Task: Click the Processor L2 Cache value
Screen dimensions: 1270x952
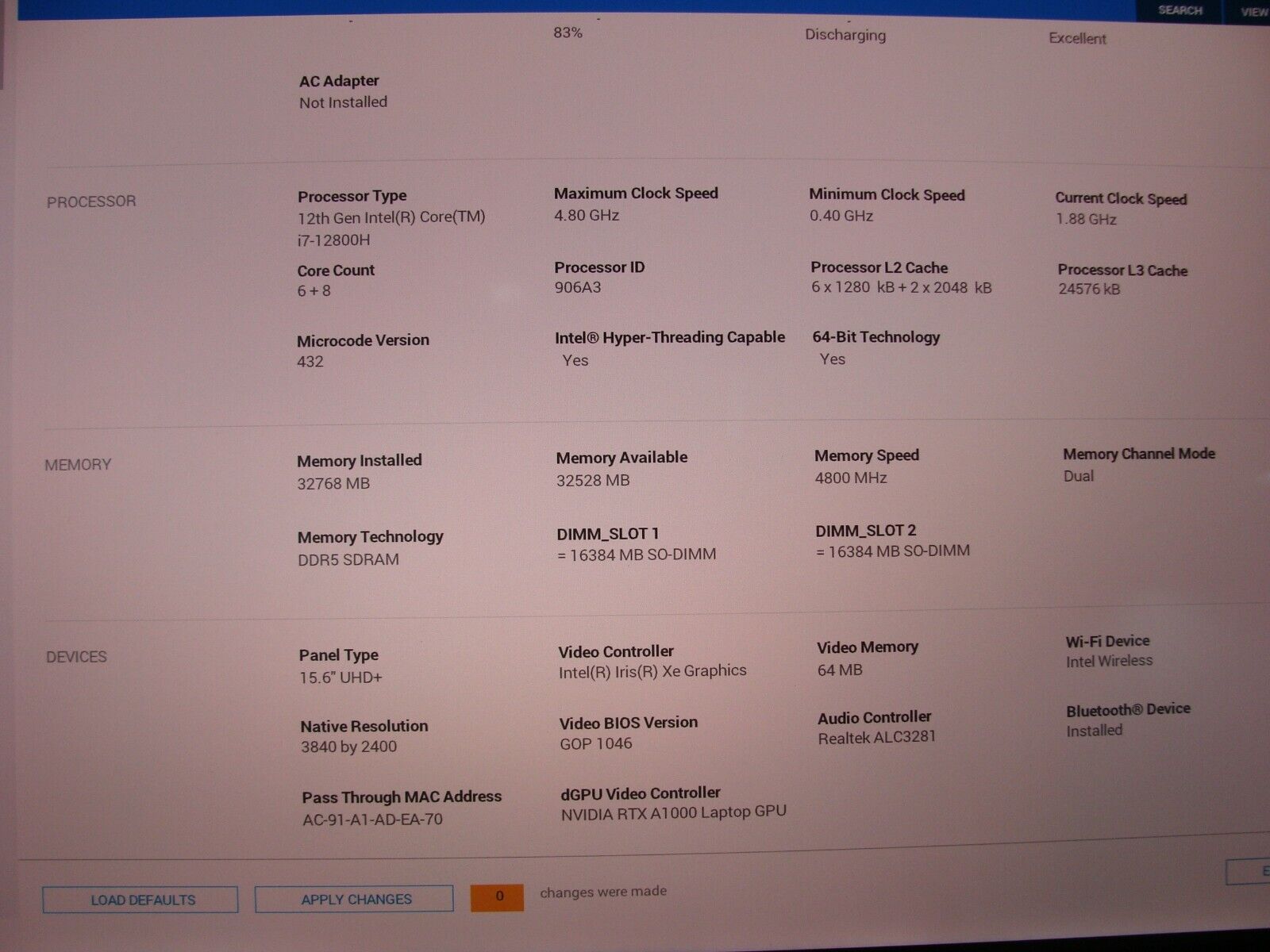Action: (x=902, y=287)
